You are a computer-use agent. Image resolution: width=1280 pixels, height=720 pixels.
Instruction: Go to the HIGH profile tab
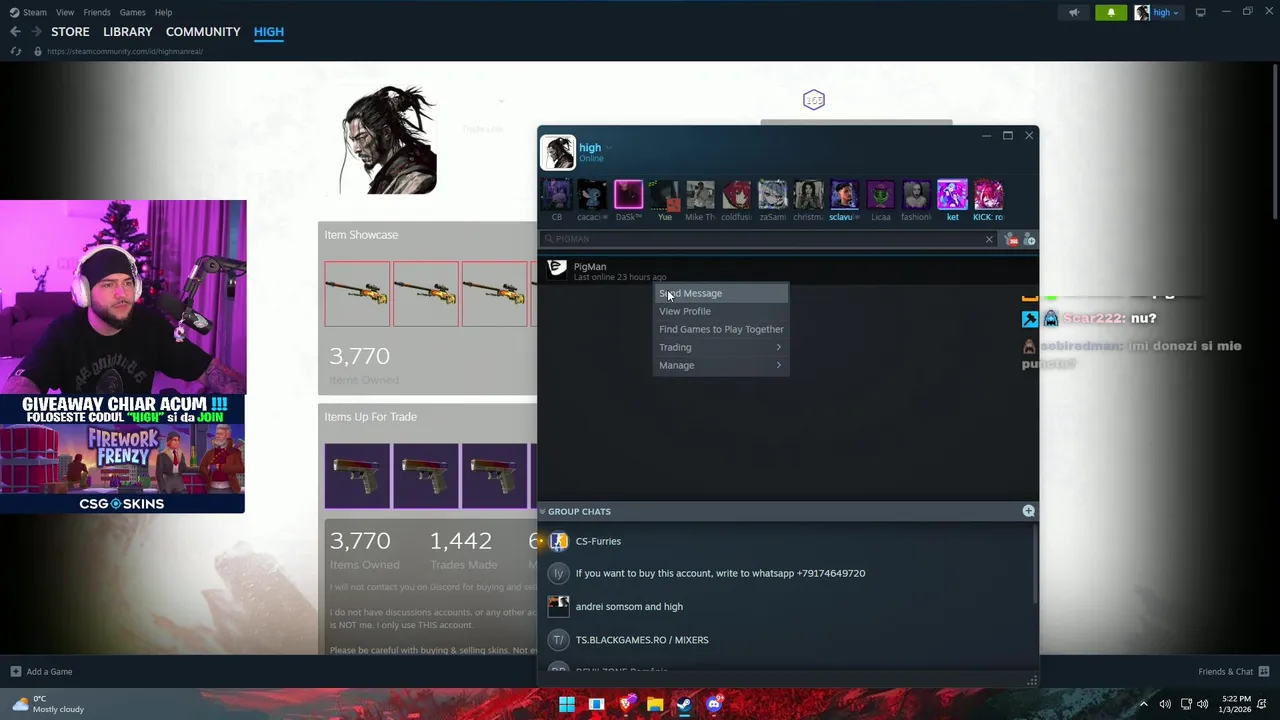[268, 32]
